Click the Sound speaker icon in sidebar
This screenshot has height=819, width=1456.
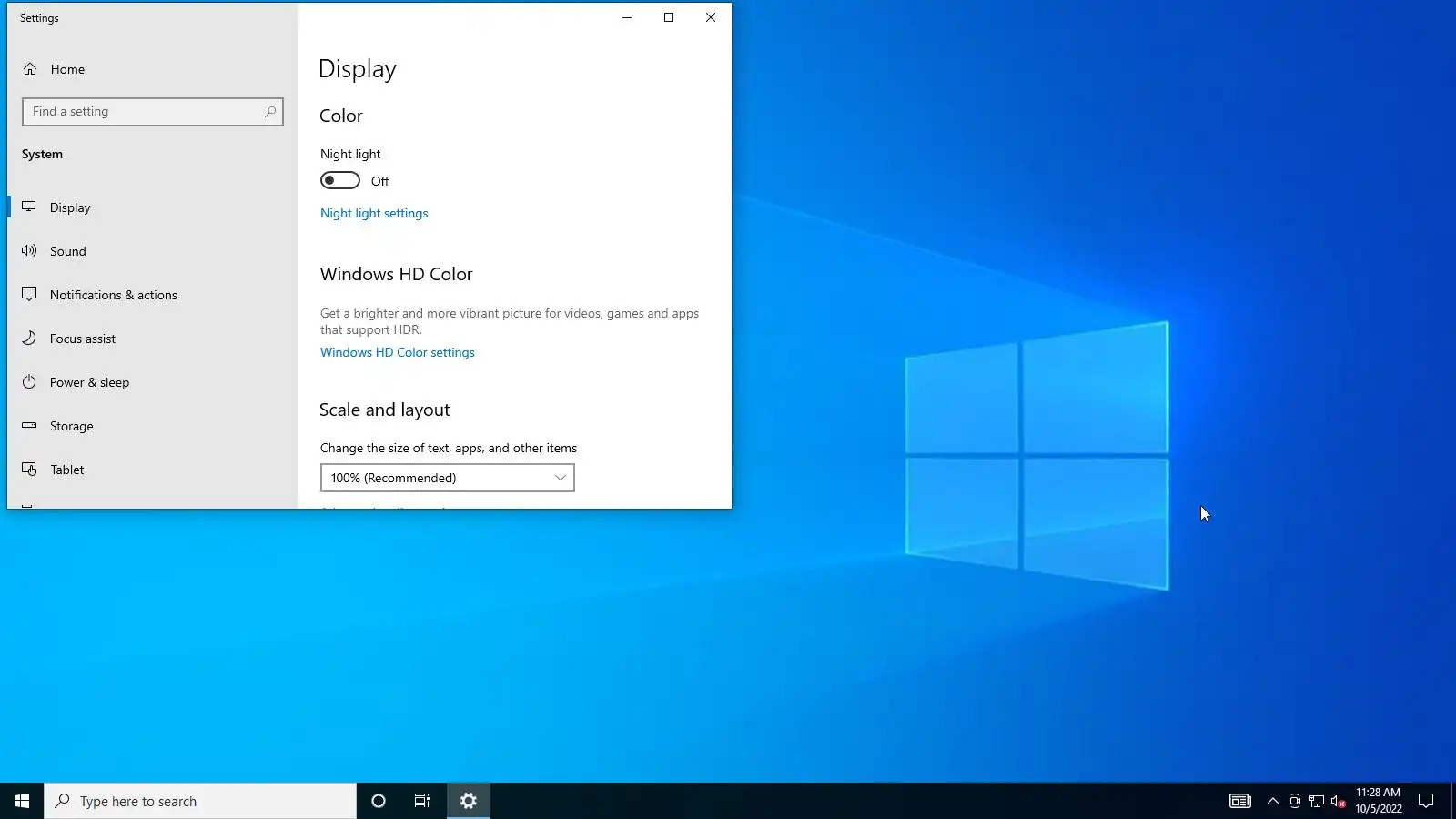(29, 250)
